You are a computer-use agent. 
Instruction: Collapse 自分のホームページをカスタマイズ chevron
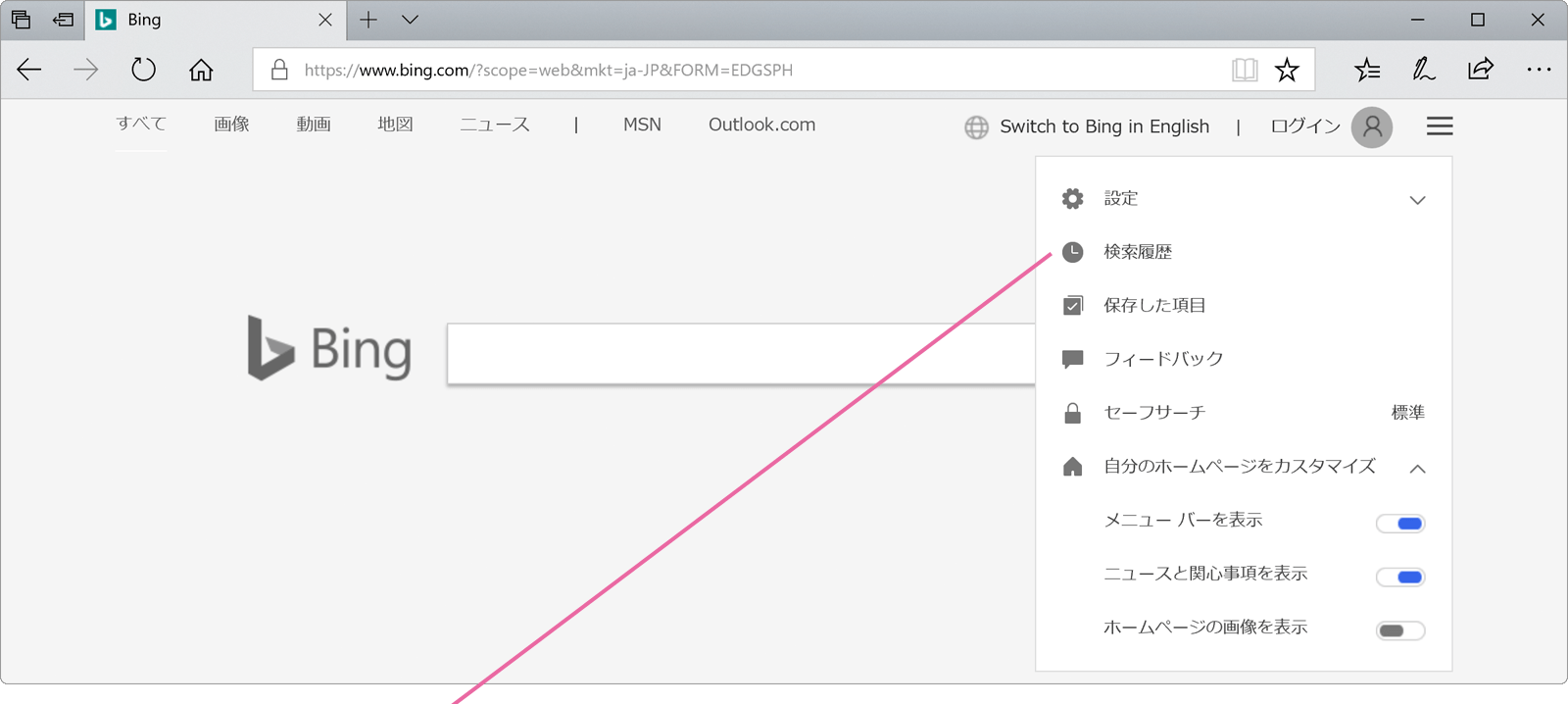1417,469
